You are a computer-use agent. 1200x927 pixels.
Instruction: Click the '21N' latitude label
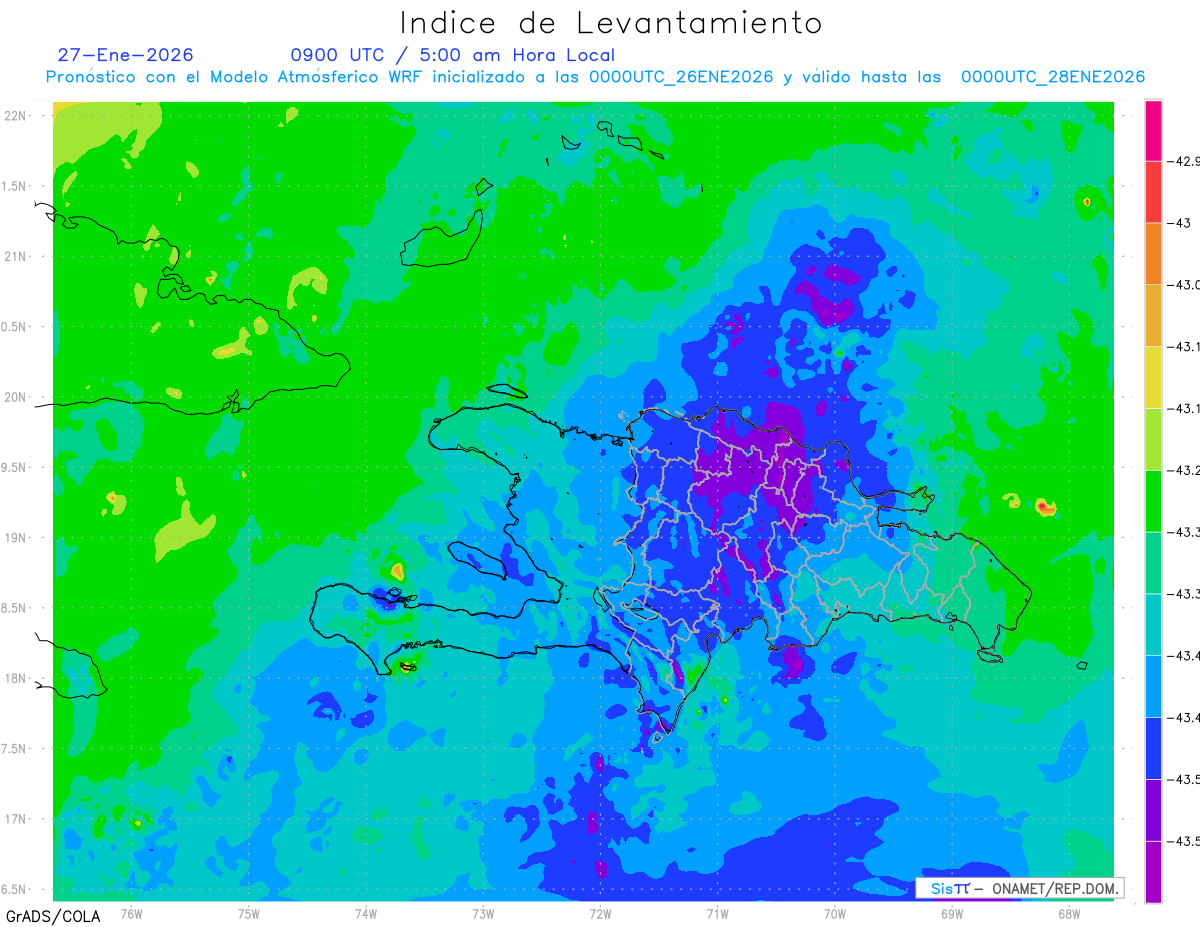tap(16, 256)
